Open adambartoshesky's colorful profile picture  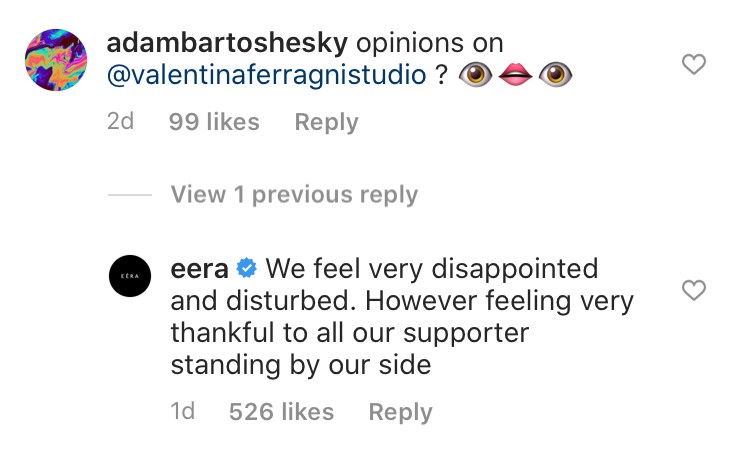59,60
